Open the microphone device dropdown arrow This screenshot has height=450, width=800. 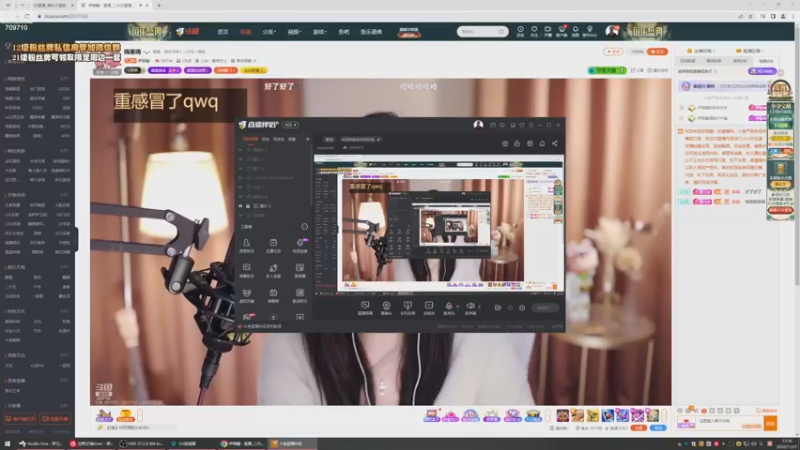click(457, 307)
